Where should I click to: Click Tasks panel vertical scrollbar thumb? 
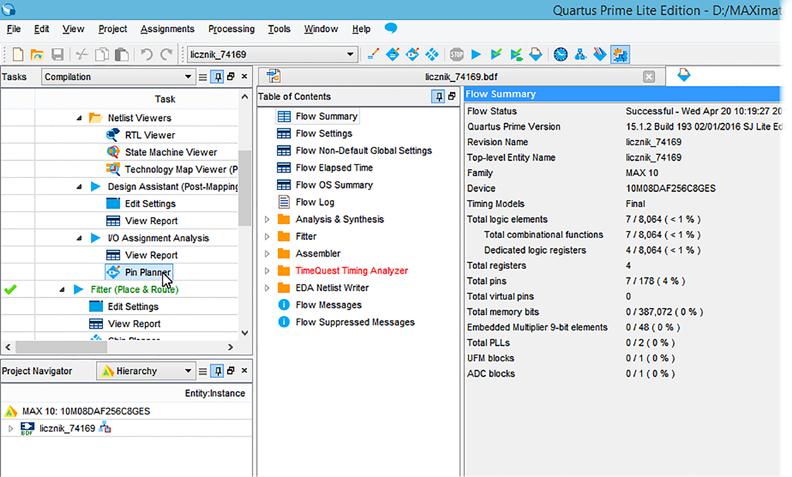[x=244, y=188]
